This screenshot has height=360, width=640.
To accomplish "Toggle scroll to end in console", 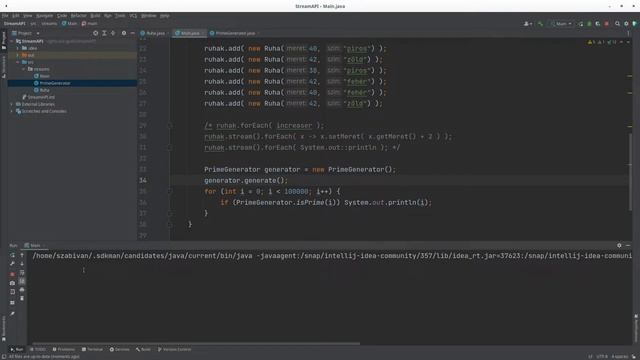I will [22, 281].
